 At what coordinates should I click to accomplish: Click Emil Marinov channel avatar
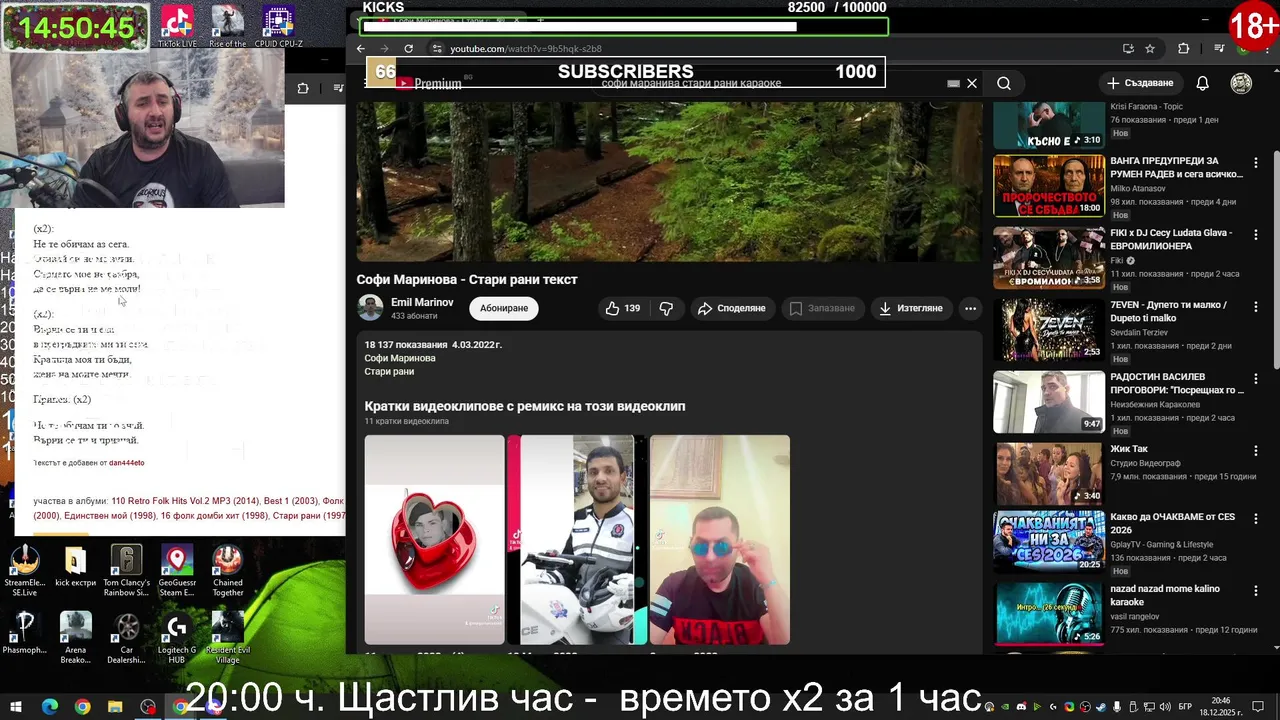coord(370,308)
